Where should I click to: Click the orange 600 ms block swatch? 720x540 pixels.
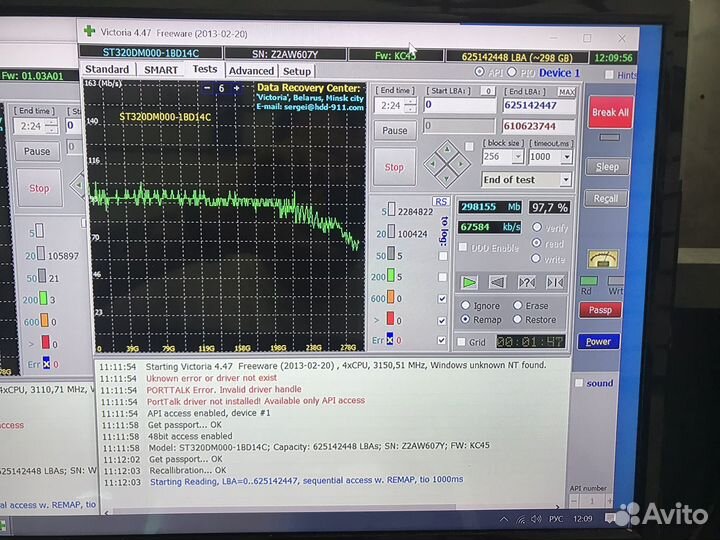click(390, 297)
